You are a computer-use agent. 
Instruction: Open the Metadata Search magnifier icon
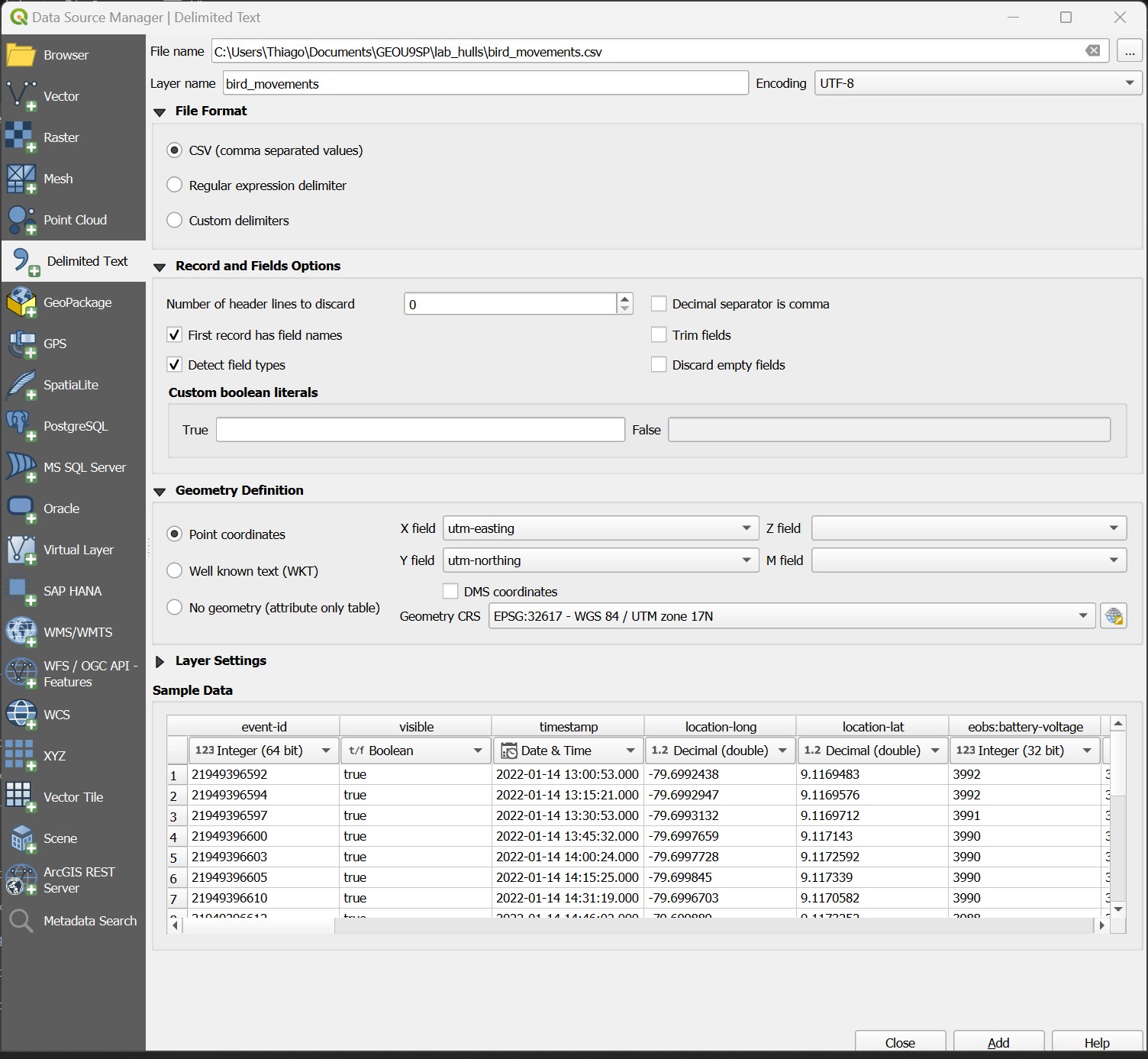click(21, 921)
